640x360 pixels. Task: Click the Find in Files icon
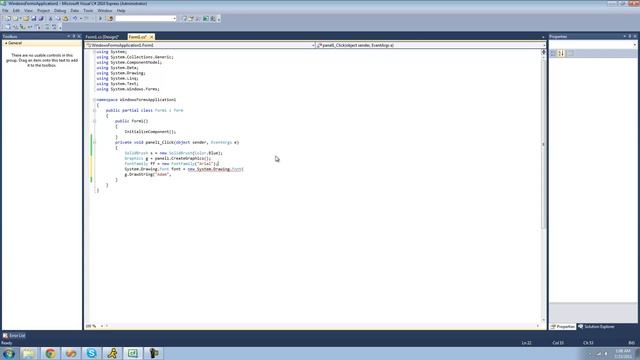tap(110, 19)
